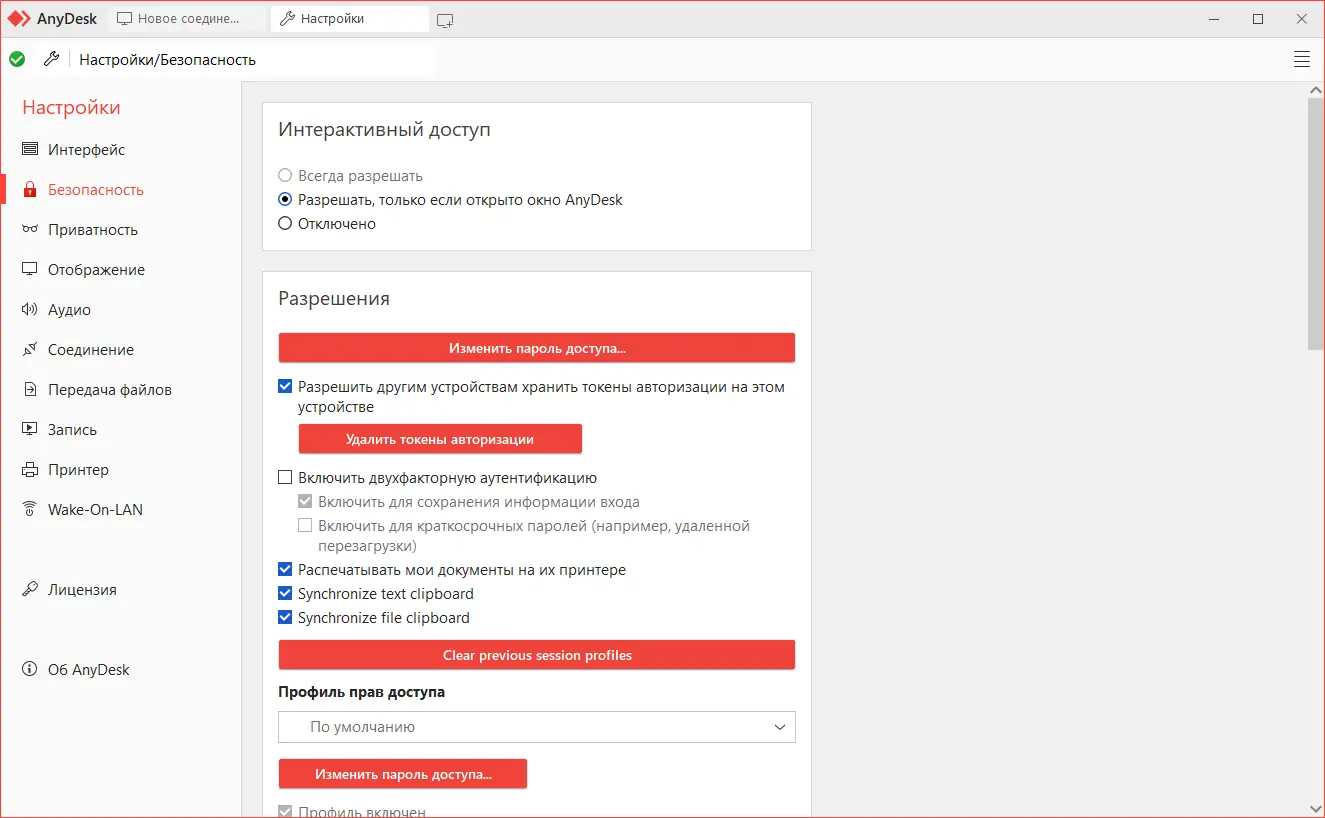The width and height of the screenshot is (1325, 818).
Task: Click Изменить пароль доступа button below profile dropdown
Action: pyautogui.click(x=403, y=774)
